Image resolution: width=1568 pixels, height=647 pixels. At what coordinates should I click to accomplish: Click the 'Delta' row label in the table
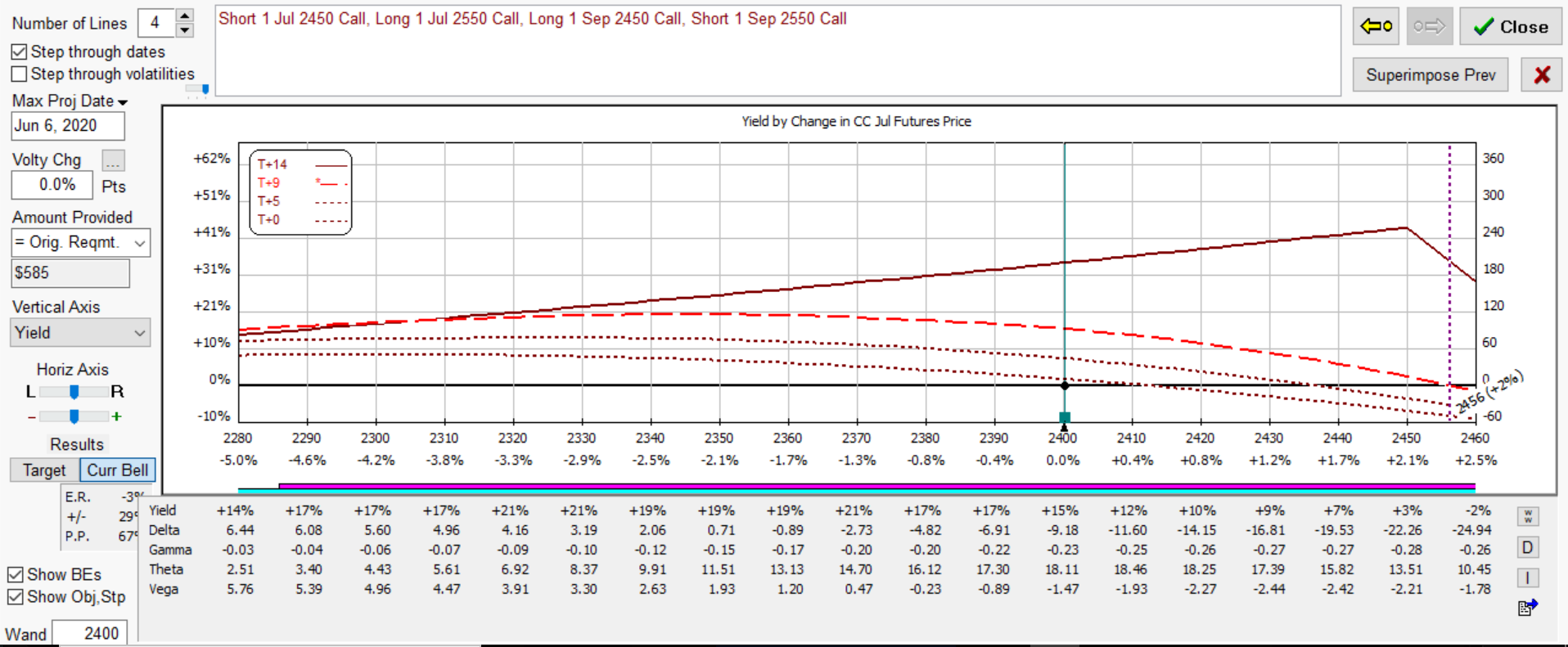[164, 530]
